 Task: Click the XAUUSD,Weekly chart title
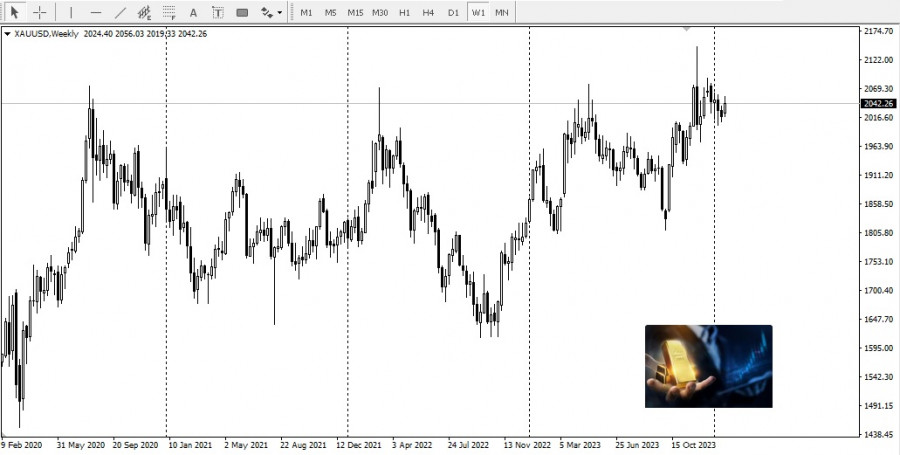tap(46, 34)
